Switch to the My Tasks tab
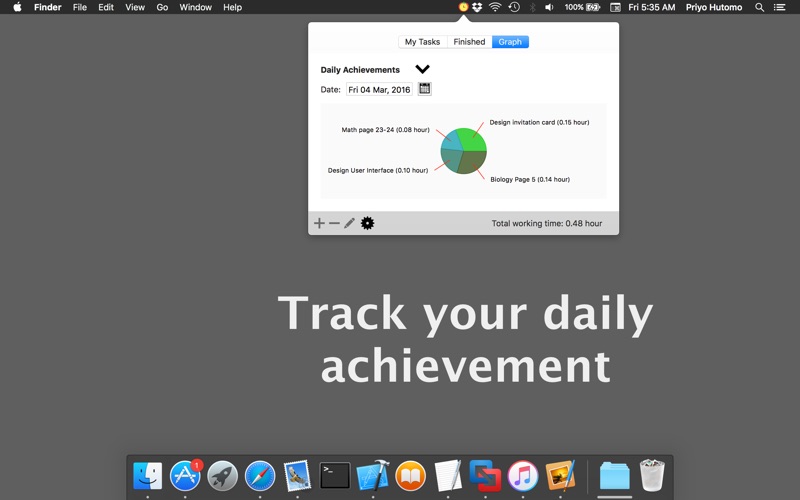800x500 pixels. (422, 42)
